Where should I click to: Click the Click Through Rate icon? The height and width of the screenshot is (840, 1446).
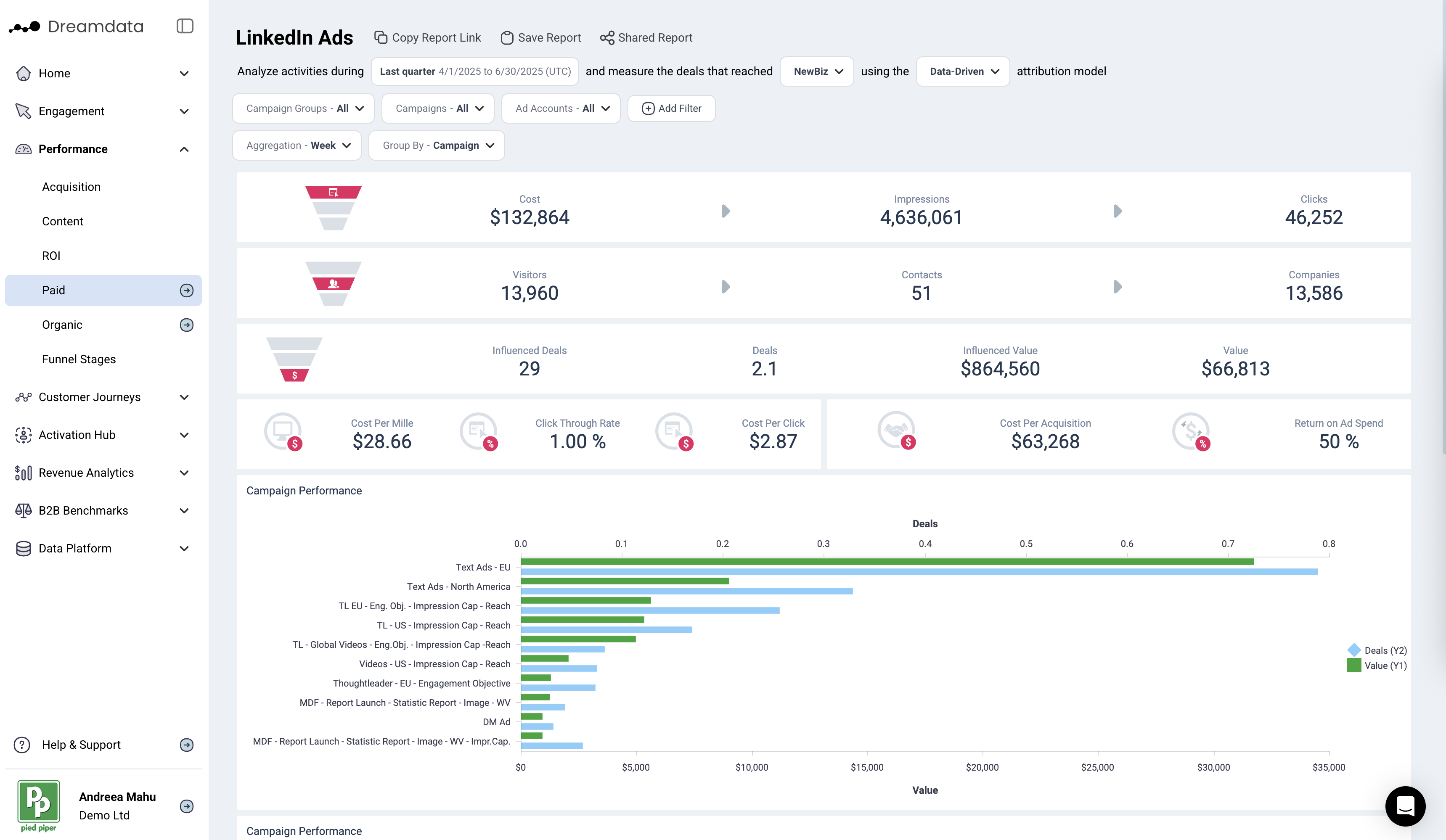click(x=479, y=432)
